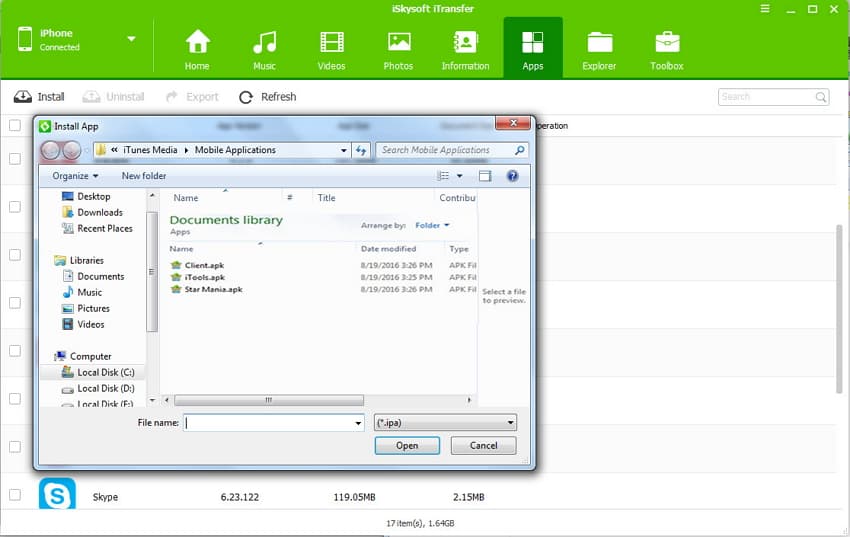The width and height of the screenshot is (850, 537).
Task: Open the Toolbox tab
Action: tap(667, 50)
